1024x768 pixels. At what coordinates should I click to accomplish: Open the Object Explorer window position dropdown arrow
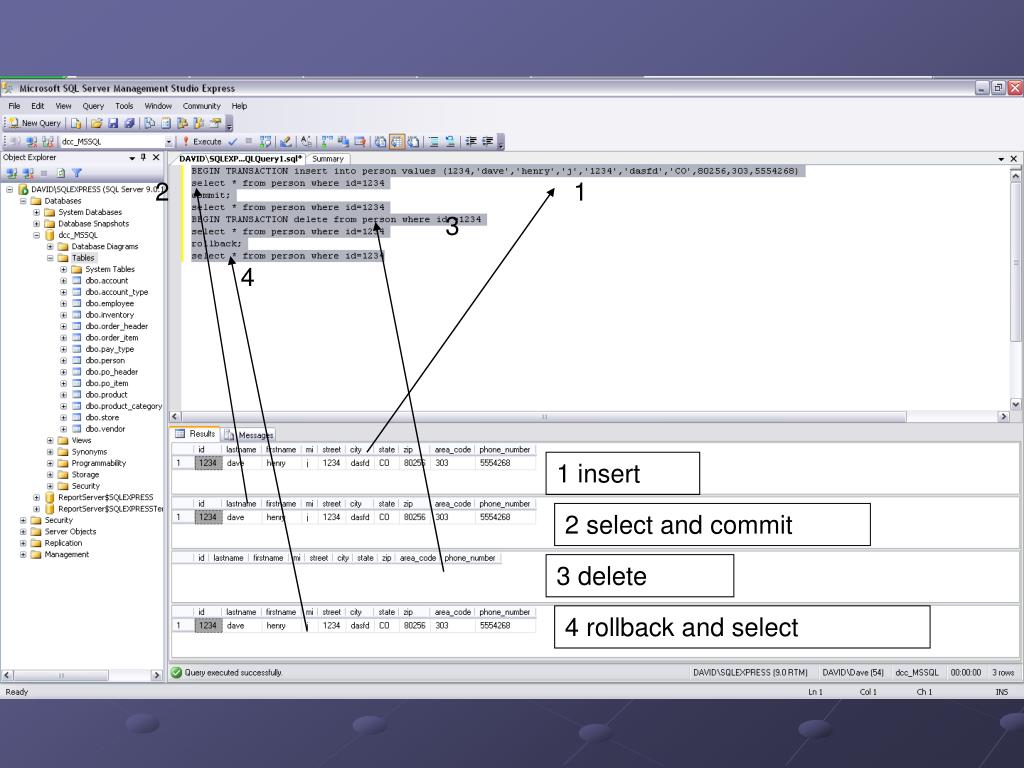point(132,157)
